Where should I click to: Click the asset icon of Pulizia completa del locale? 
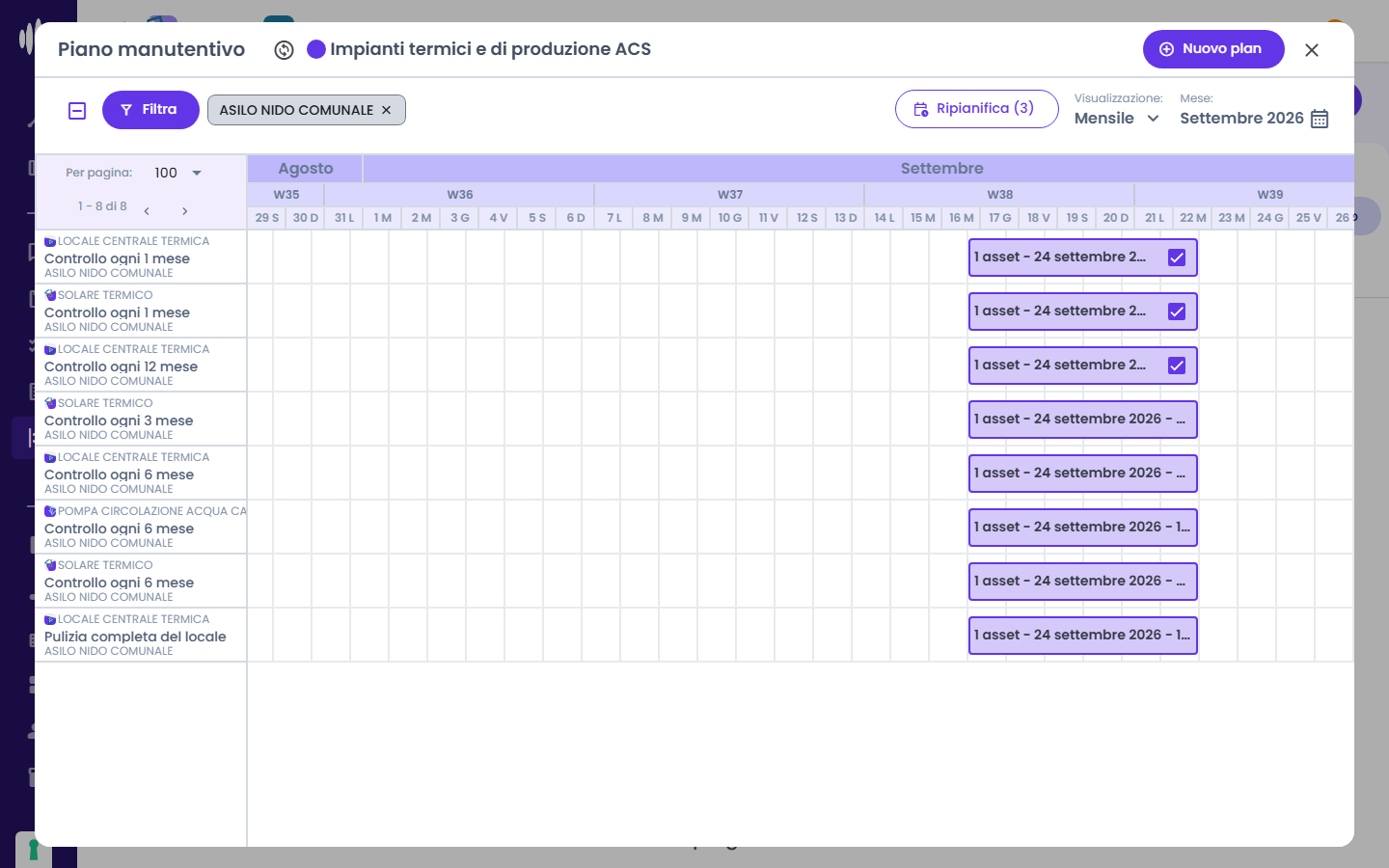[50, 620]
